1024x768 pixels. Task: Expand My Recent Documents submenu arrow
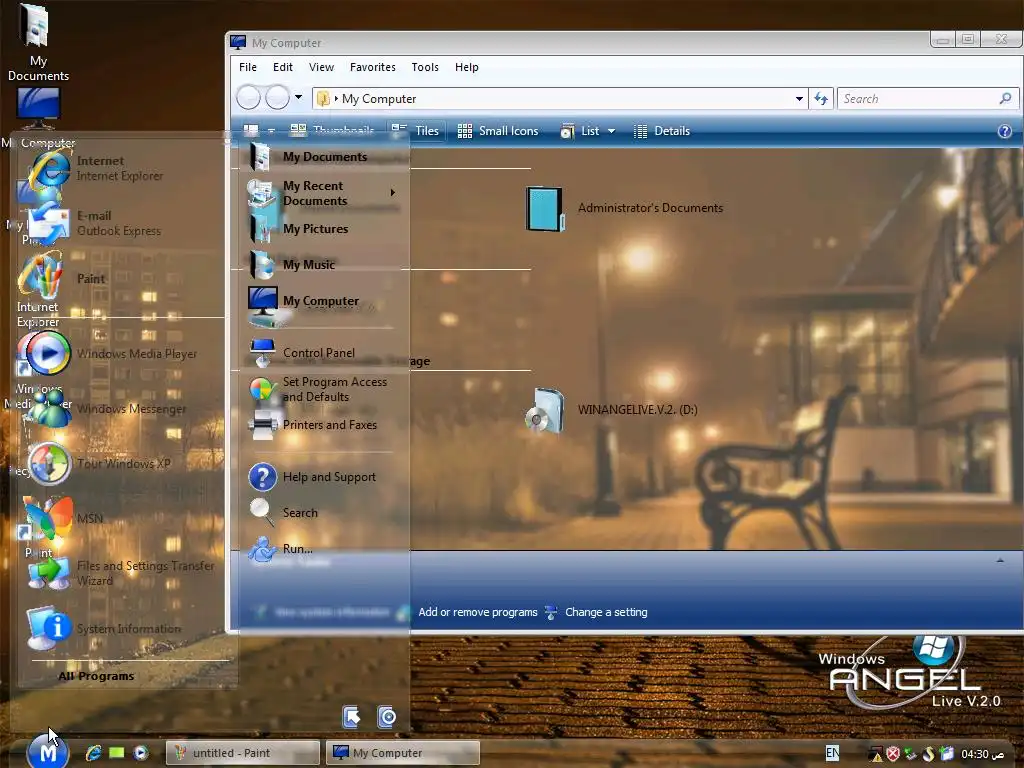tap(392, 193)
